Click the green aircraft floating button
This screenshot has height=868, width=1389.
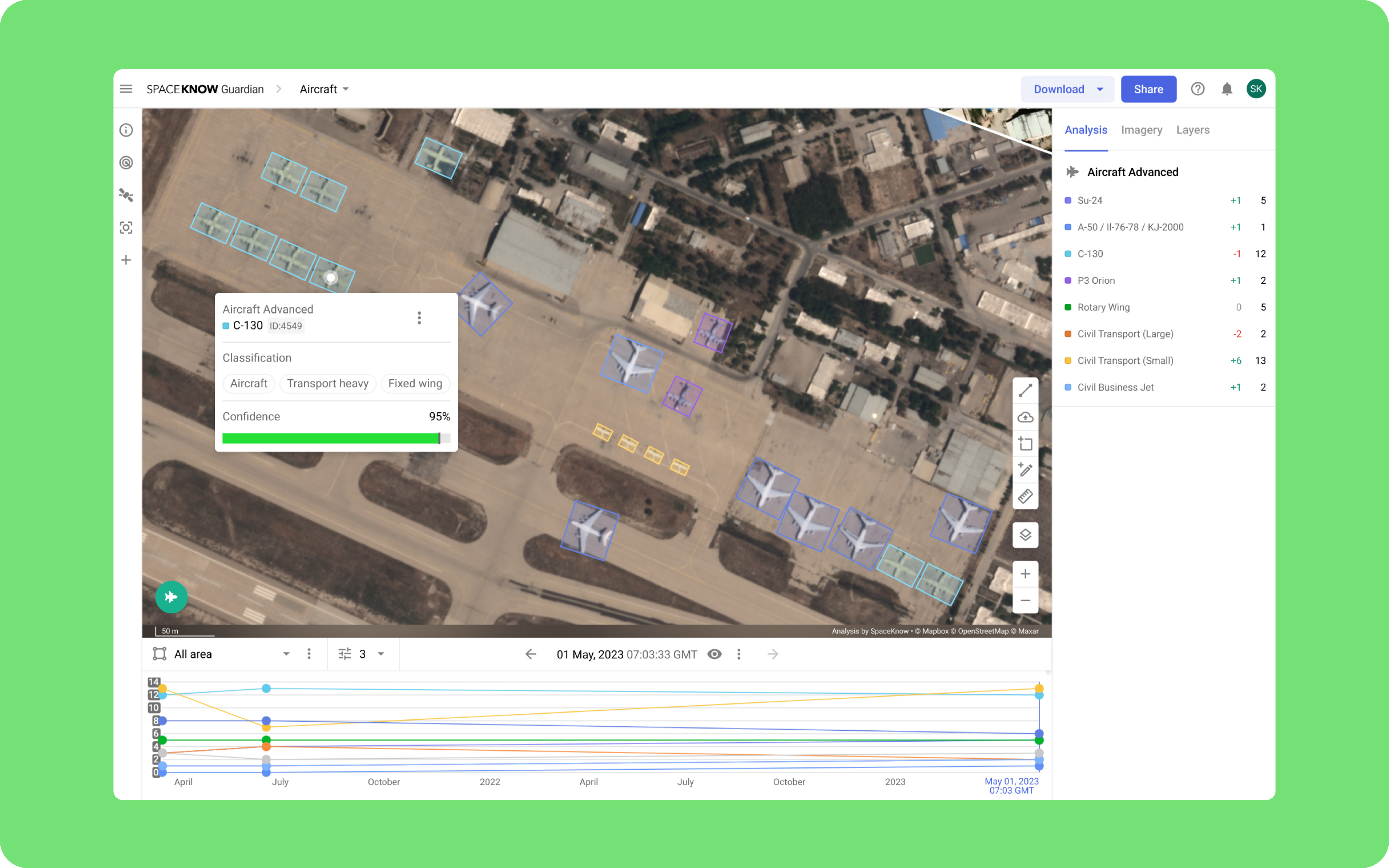171,597
